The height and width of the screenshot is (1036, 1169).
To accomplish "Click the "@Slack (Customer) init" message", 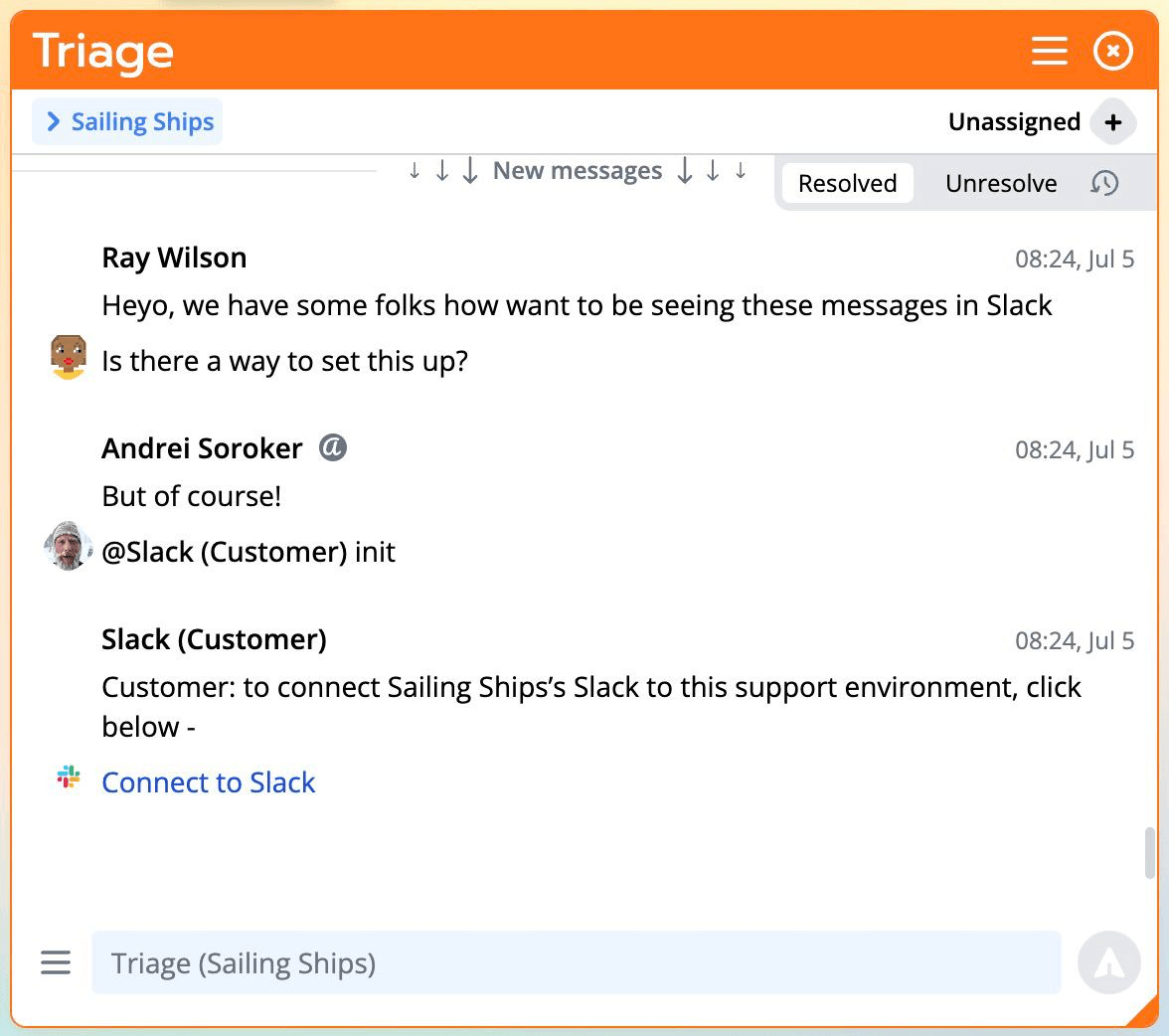I will pos(249,552).
